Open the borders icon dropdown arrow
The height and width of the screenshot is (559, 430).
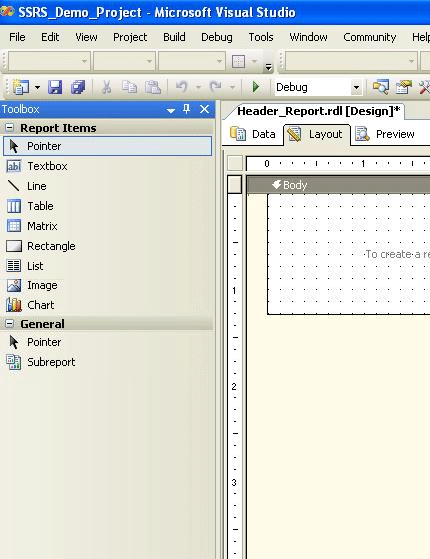pyautogui.click(x=254, y=61)
